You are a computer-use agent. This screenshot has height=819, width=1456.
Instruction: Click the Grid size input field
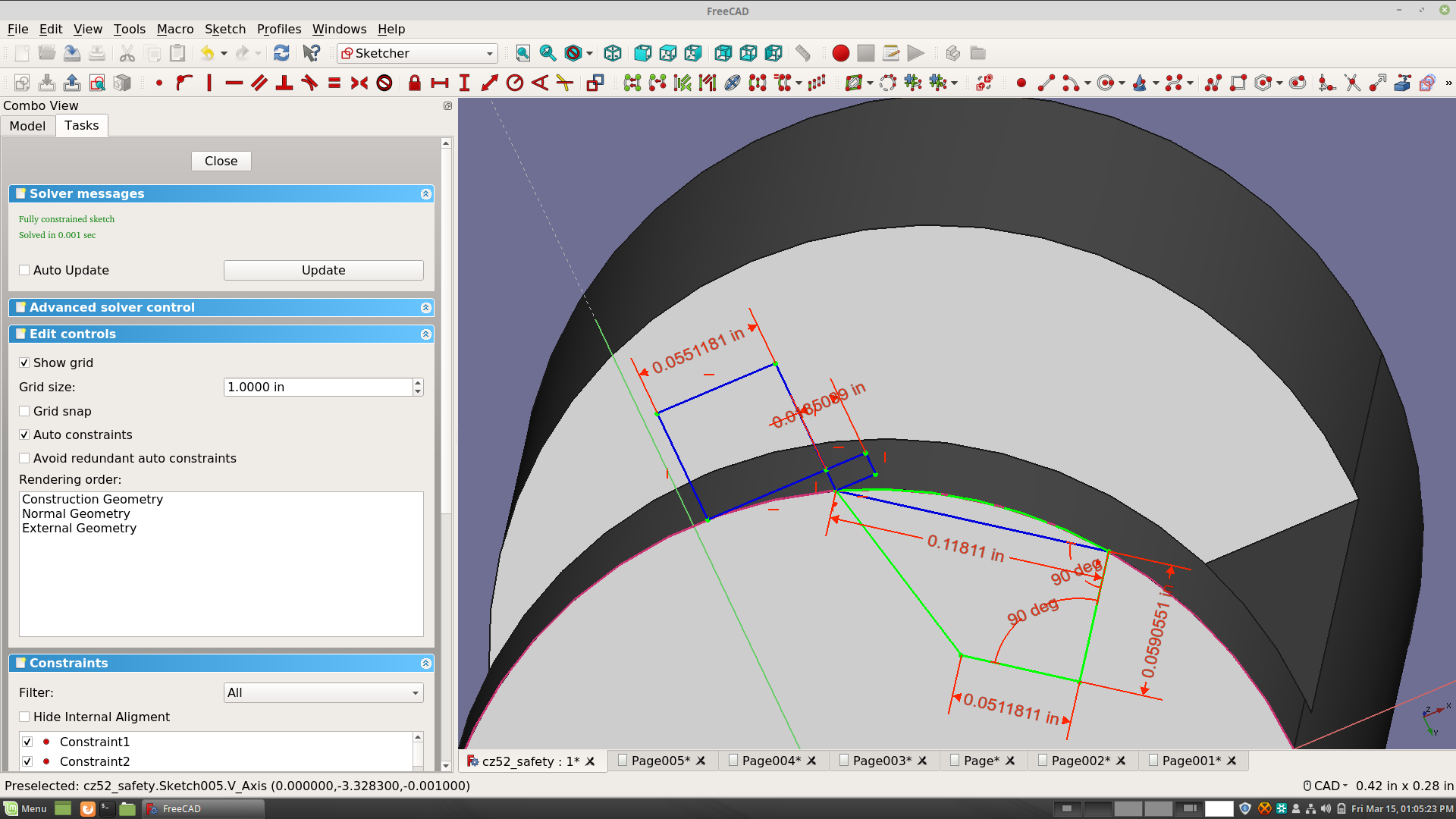[x=318, y=387]
